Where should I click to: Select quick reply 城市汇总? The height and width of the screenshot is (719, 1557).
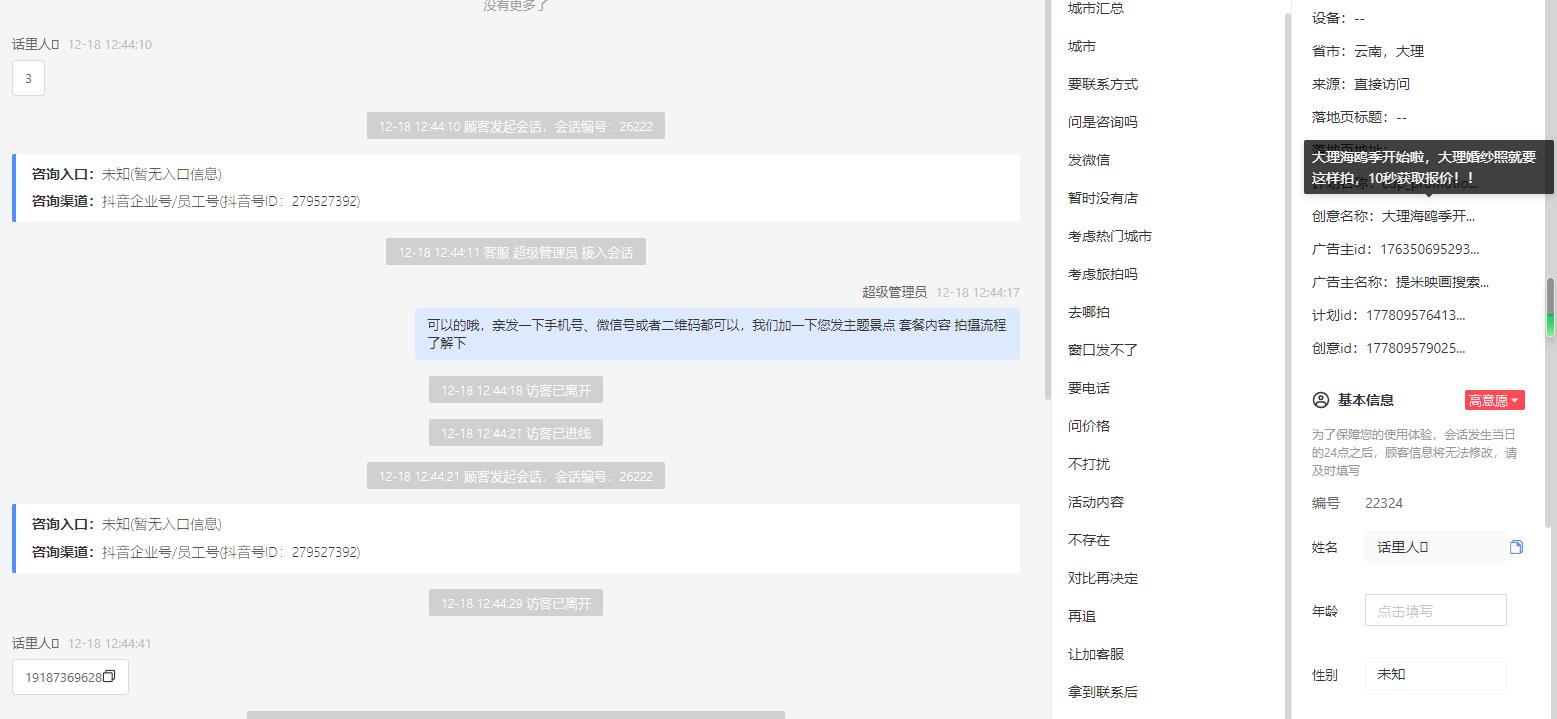coord(1095,8)
